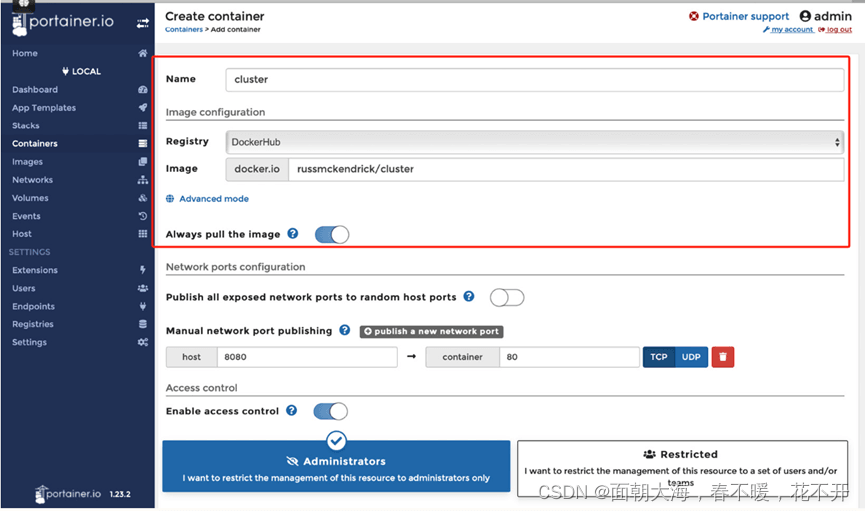Disable the Always pull the image toggle
The width and height of the screenshot is (865, 511).
pos(332,235)
